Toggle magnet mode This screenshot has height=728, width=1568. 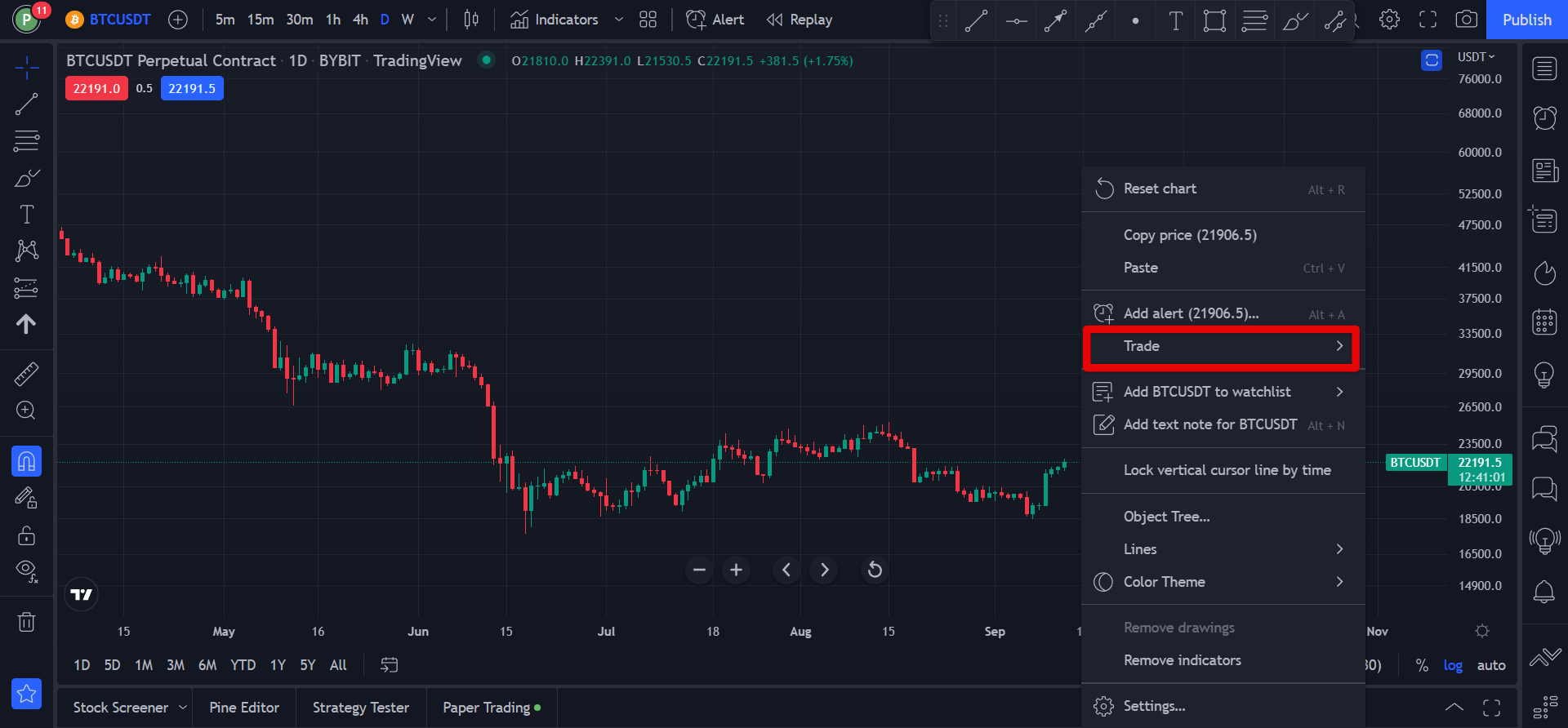coord(26,461)
